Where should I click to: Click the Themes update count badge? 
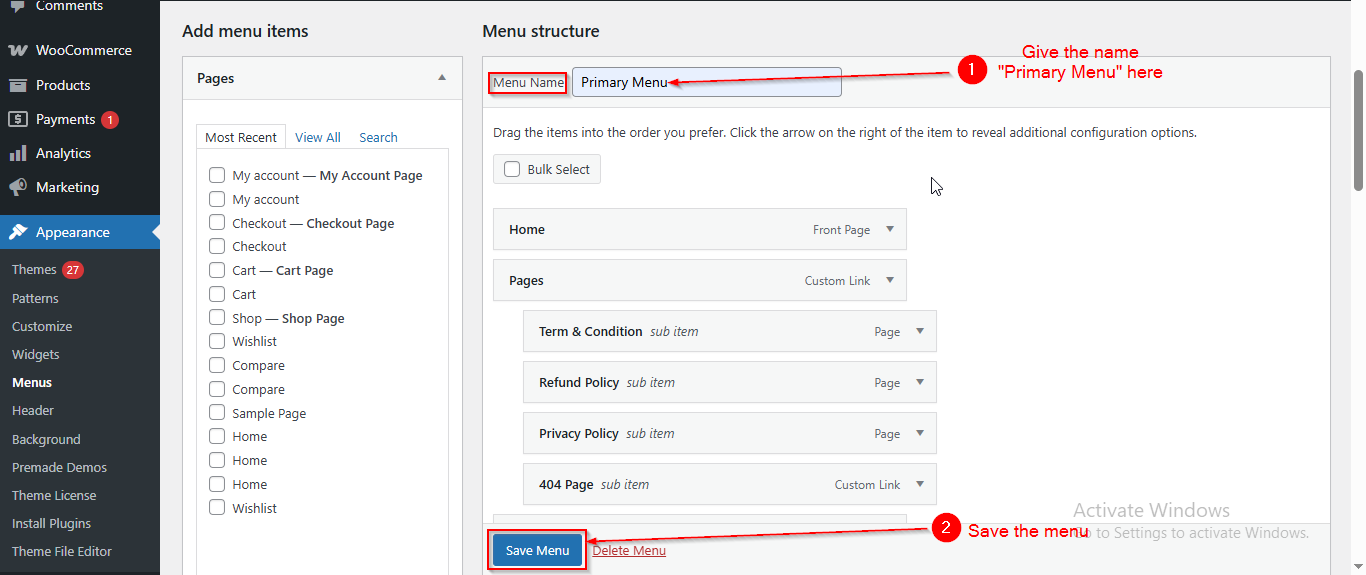click(x=72, y=269)
